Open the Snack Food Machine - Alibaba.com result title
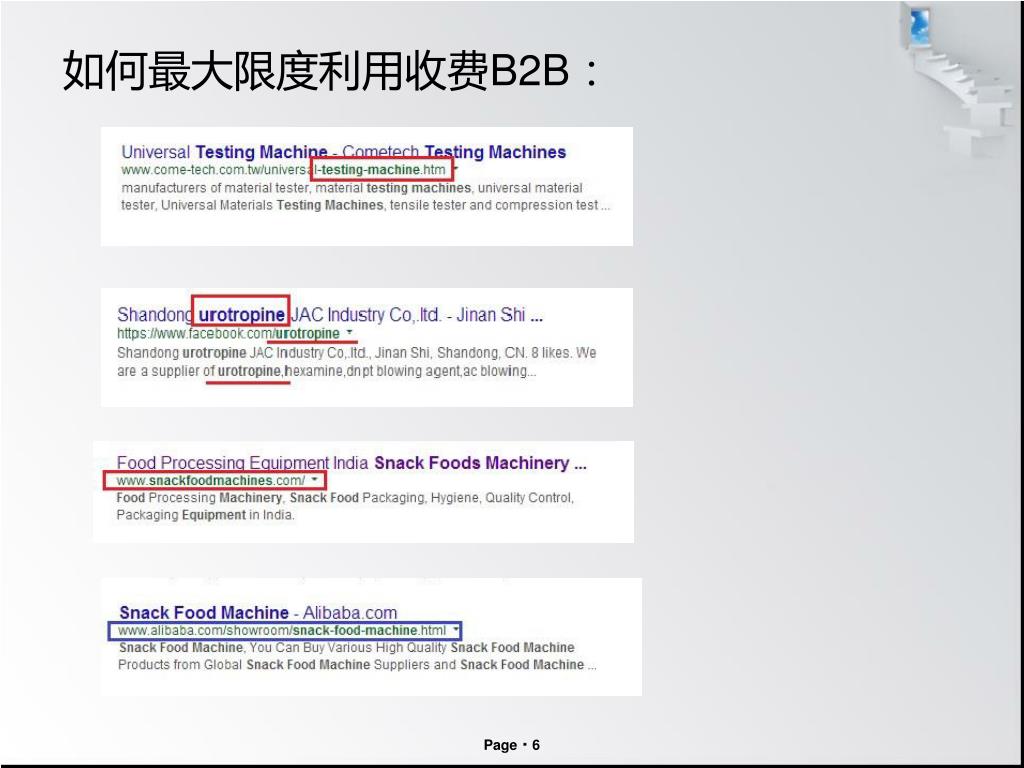1024x768 pixels. tap(258, 613)
